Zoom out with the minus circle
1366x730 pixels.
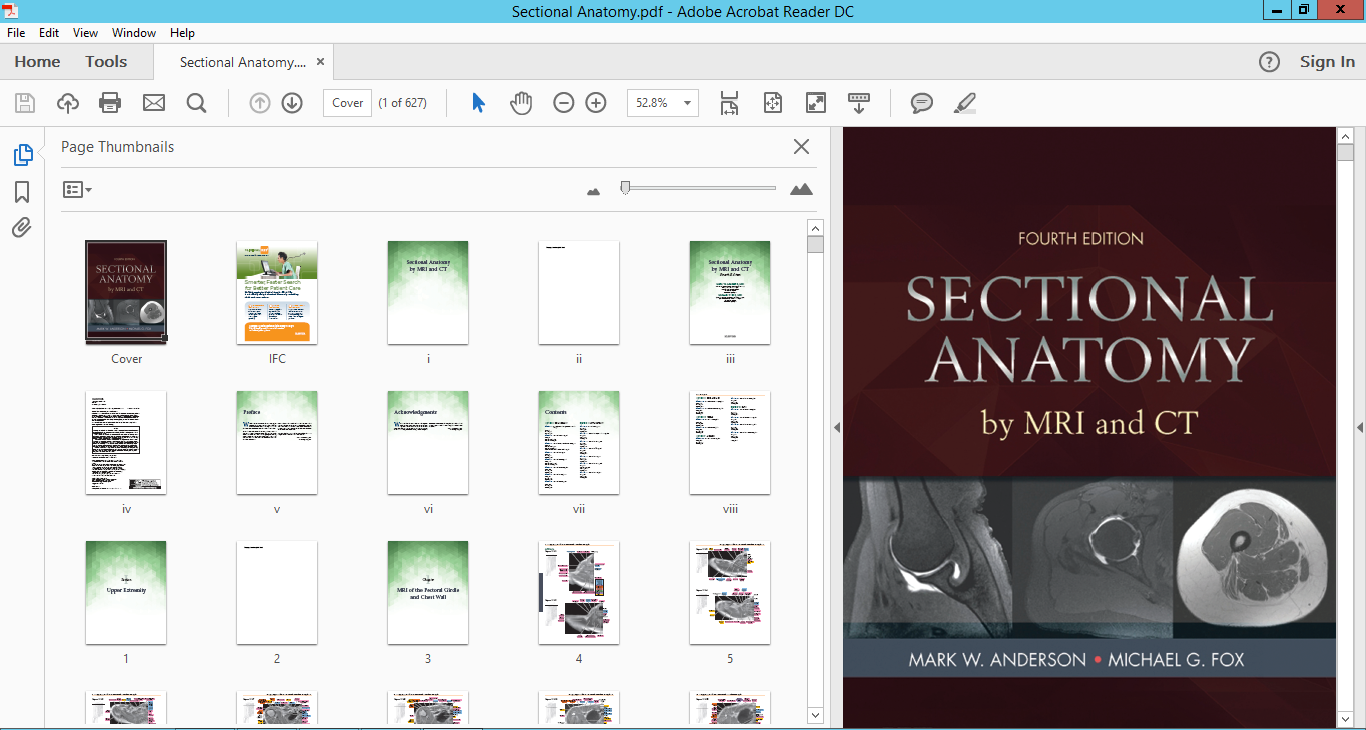[x=564, y=103]
